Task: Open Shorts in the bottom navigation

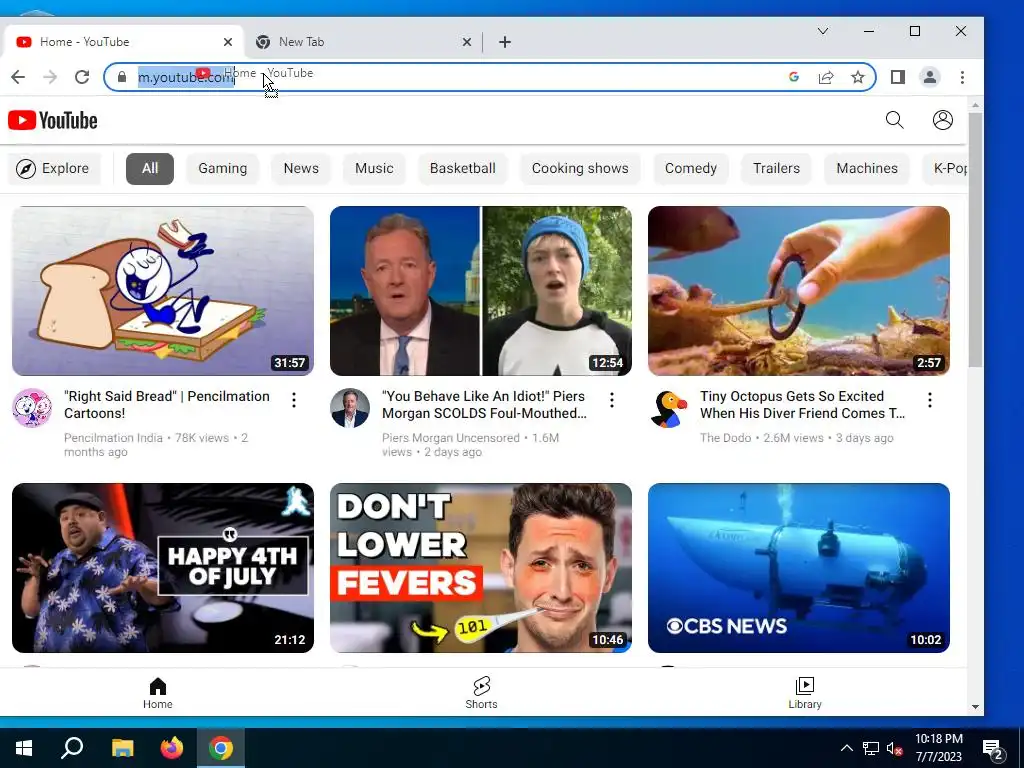Action: coord(481,693)
